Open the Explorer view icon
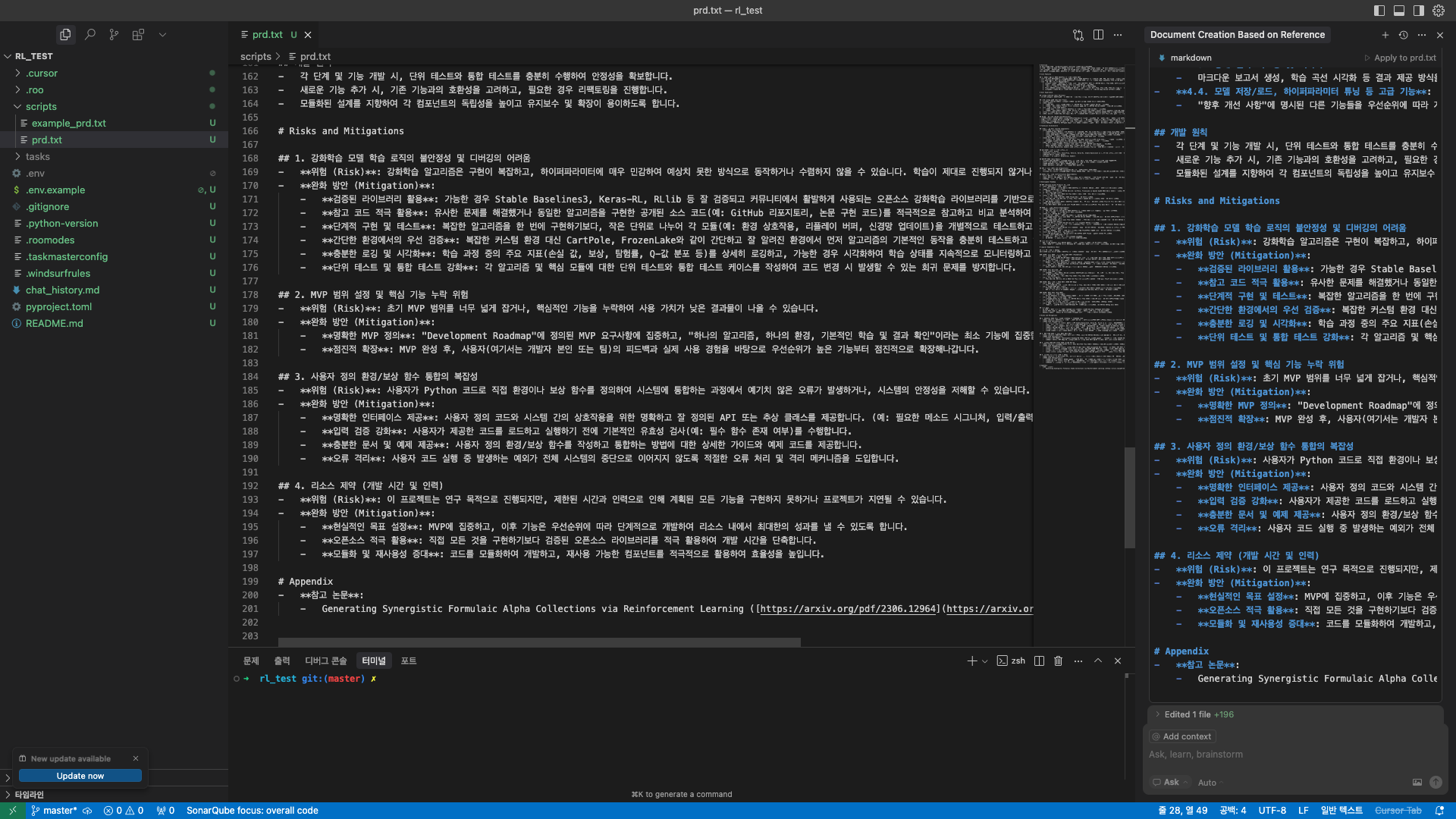The height and width of the screenshot is (819, 1456). [65, 35]
